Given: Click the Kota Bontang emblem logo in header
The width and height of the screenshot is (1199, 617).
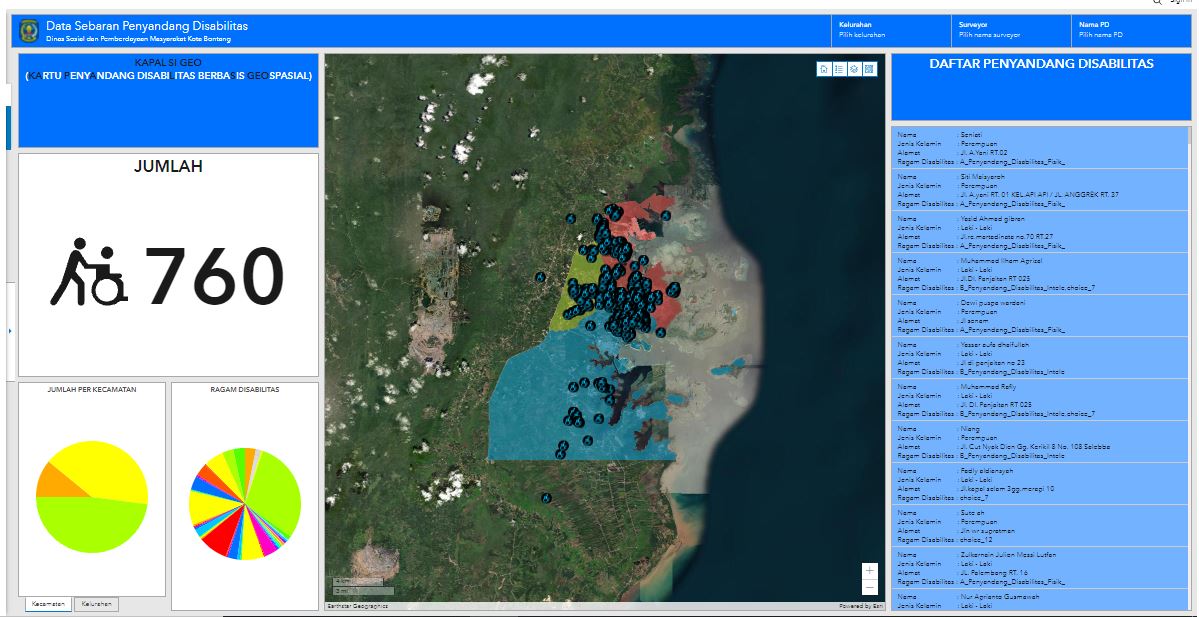Looking at the screenshot, I should pyautogui.click(x=29, y=31).
